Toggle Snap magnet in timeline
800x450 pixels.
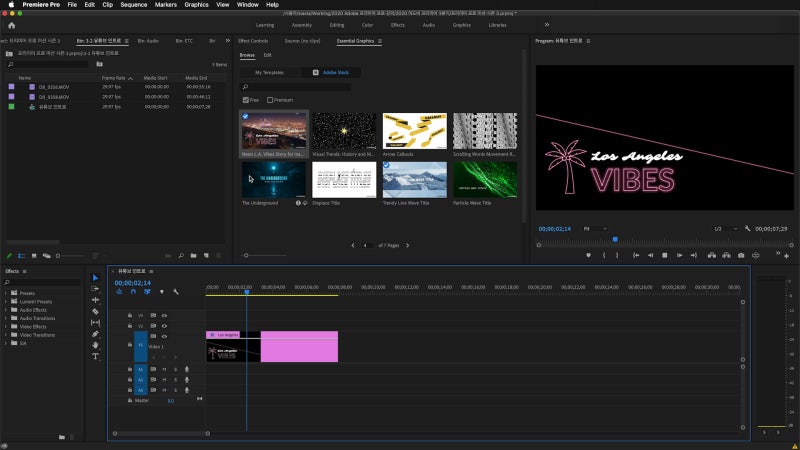133,292
